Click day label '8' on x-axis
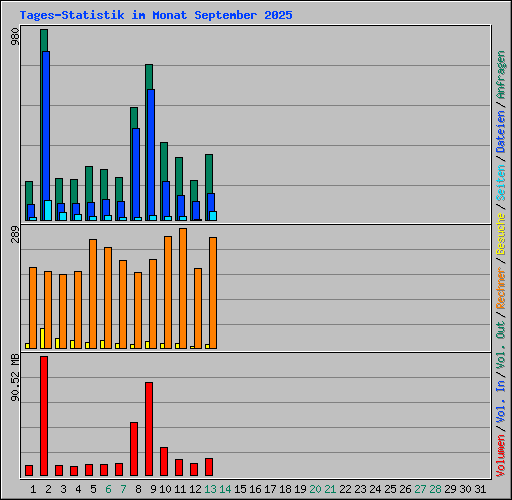The height and width of the screenshot is (500, 512). click(138, 489)
